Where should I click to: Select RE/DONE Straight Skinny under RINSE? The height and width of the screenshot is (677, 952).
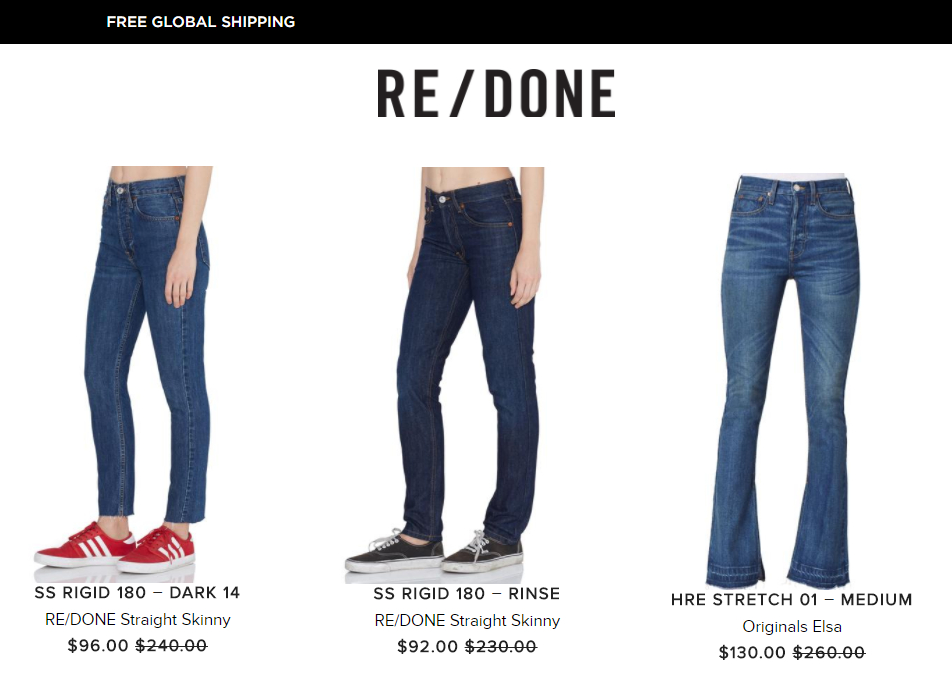(467, 621)
